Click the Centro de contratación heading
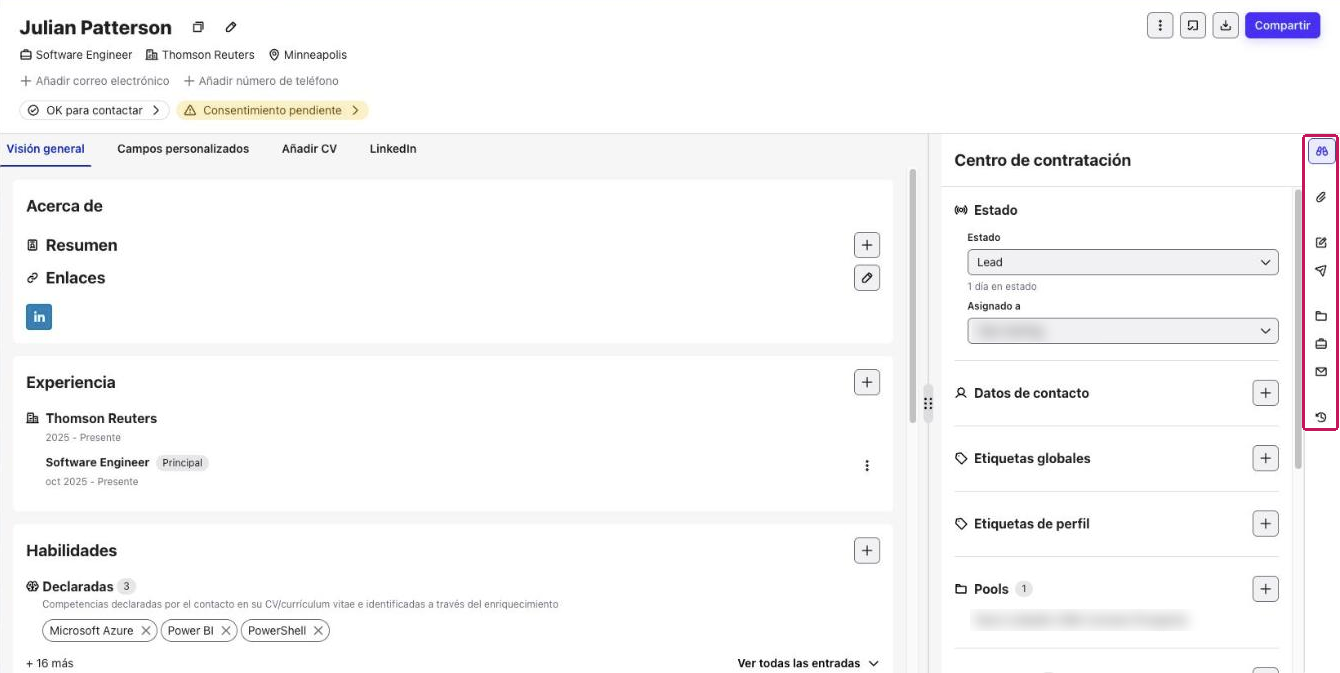 tap(1042, 160)
